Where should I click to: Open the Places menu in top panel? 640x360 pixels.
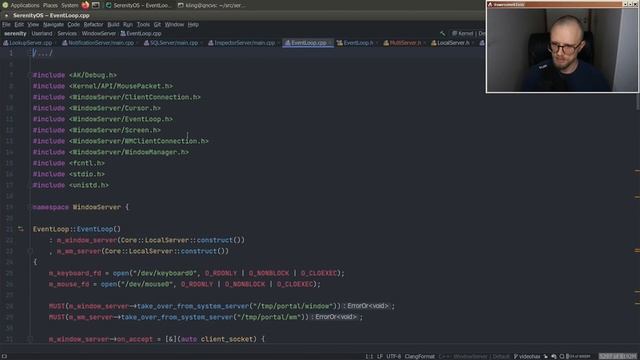[50, 5]
